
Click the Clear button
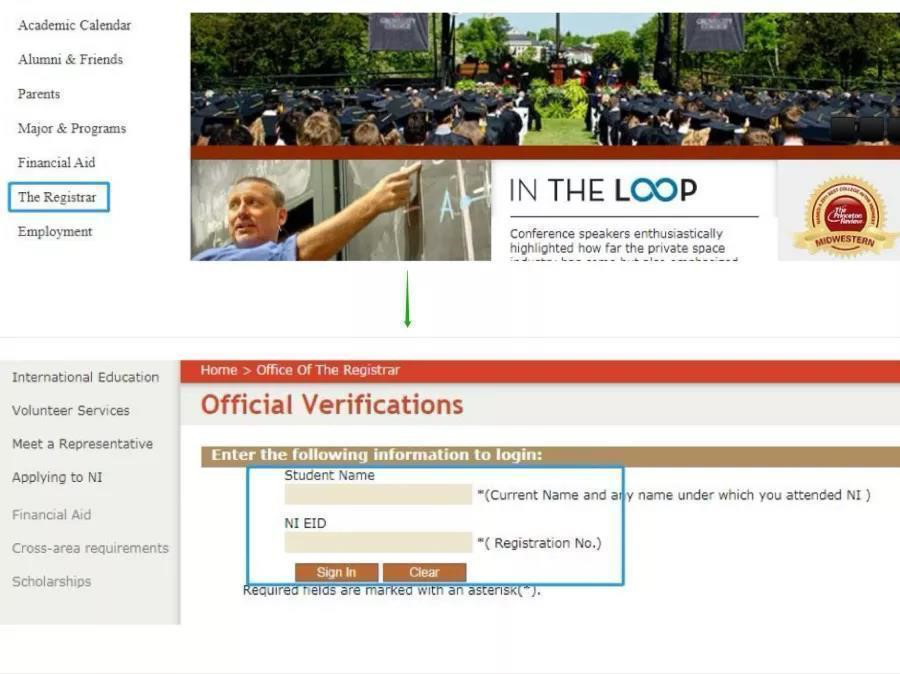[424, 572]
